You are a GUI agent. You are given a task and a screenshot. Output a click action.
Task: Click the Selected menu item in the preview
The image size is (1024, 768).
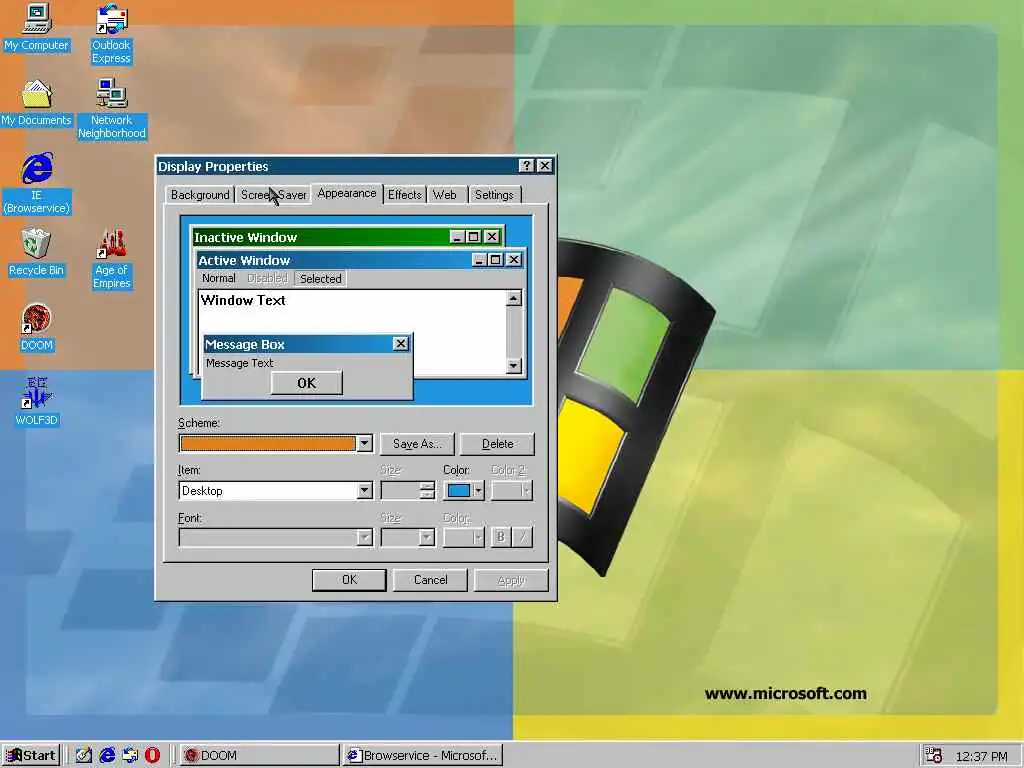tap(321, 279)
